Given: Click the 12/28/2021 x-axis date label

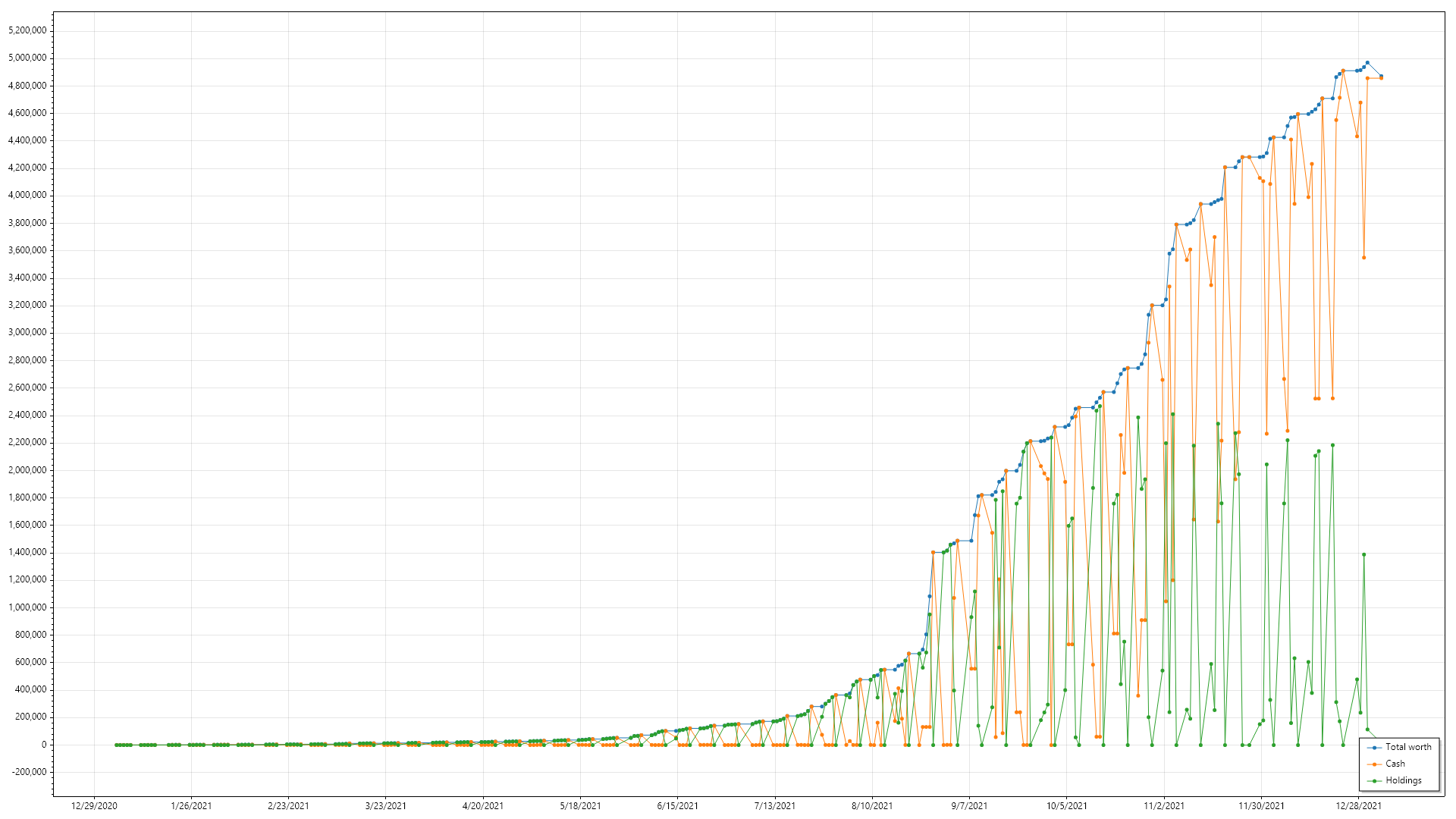Looking at the screenshot, I should pyautogui.click(x=1358, y=805).
